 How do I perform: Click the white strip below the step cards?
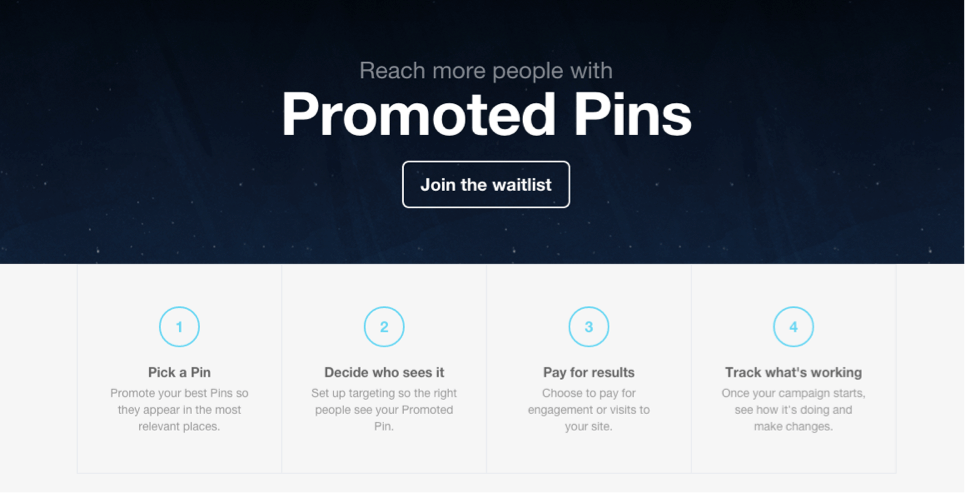point(486,484)
